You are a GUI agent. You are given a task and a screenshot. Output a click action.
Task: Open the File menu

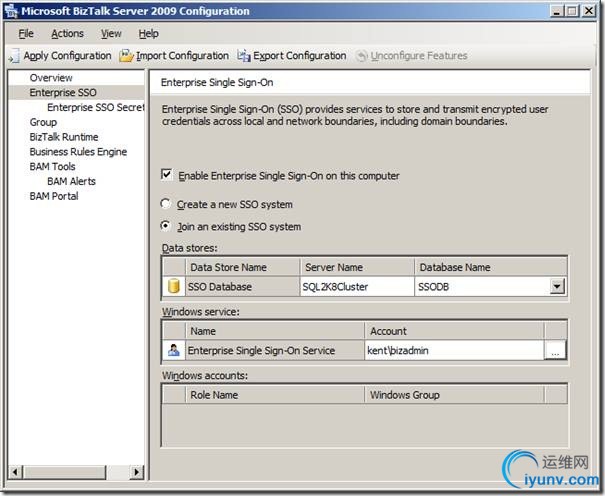pos(26,34)
